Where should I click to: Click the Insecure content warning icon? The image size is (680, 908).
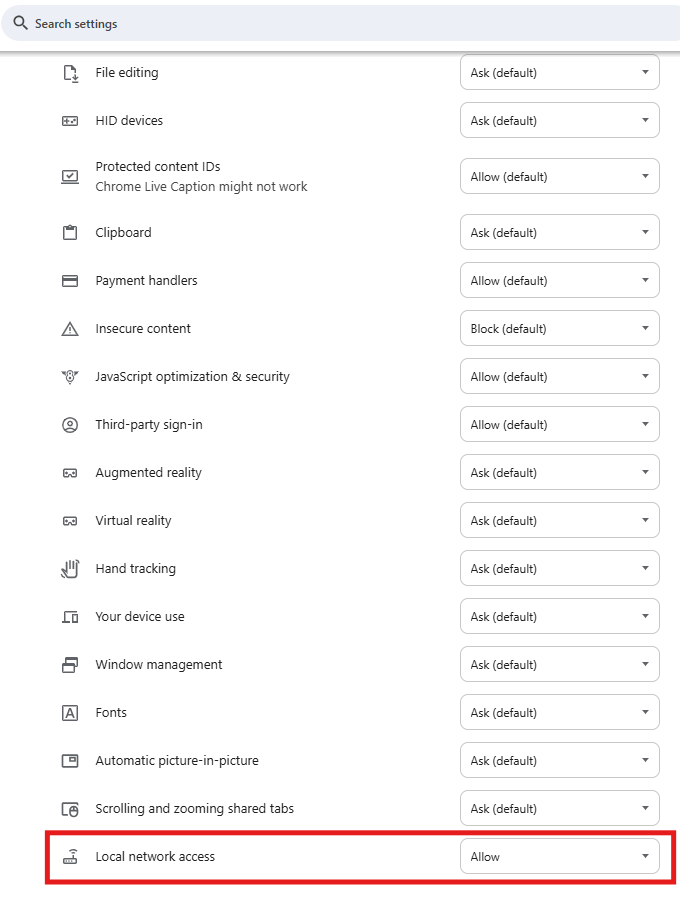[x=70, y=329]
